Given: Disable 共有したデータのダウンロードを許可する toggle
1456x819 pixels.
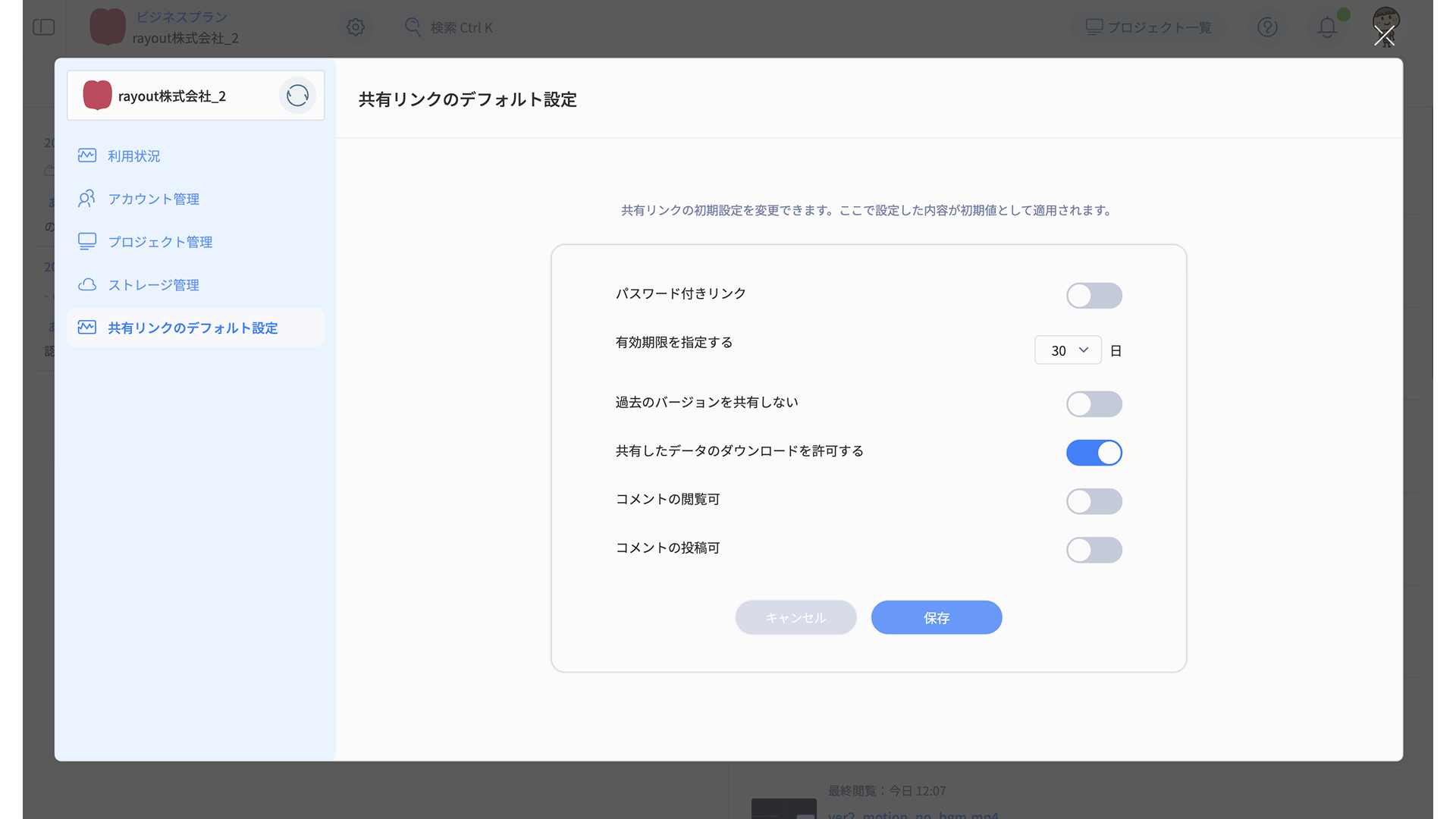Looking at the screenshot, I should tap(1094, 453).
